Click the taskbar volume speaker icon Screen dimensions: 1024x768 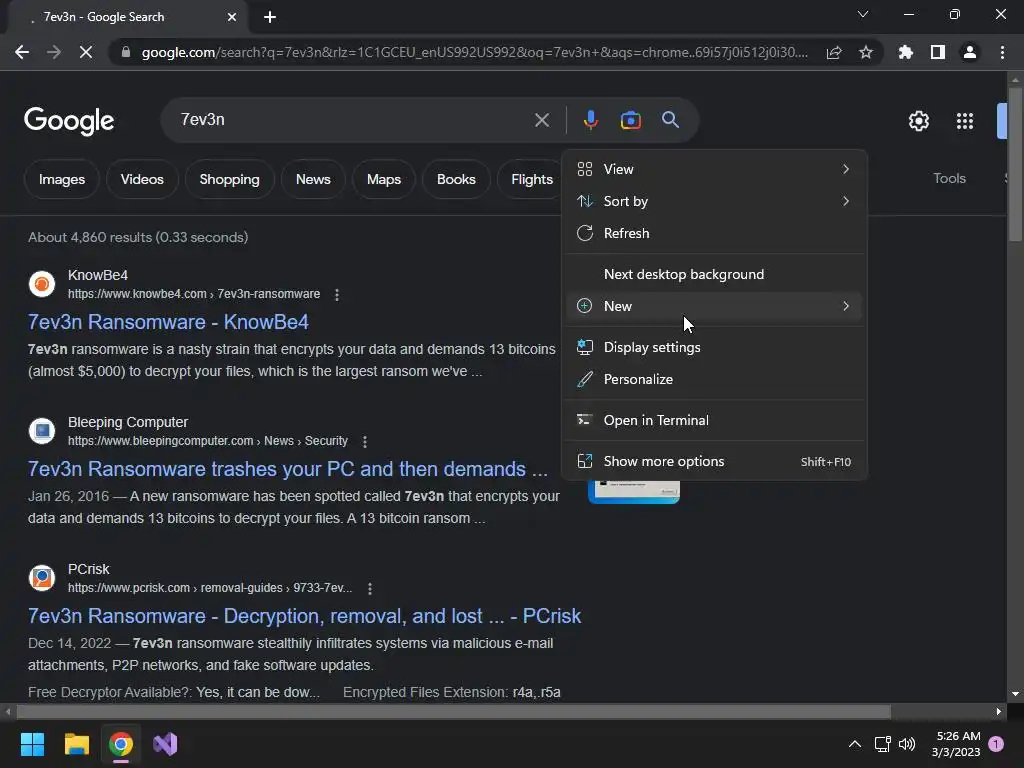[x=907, y=744]
